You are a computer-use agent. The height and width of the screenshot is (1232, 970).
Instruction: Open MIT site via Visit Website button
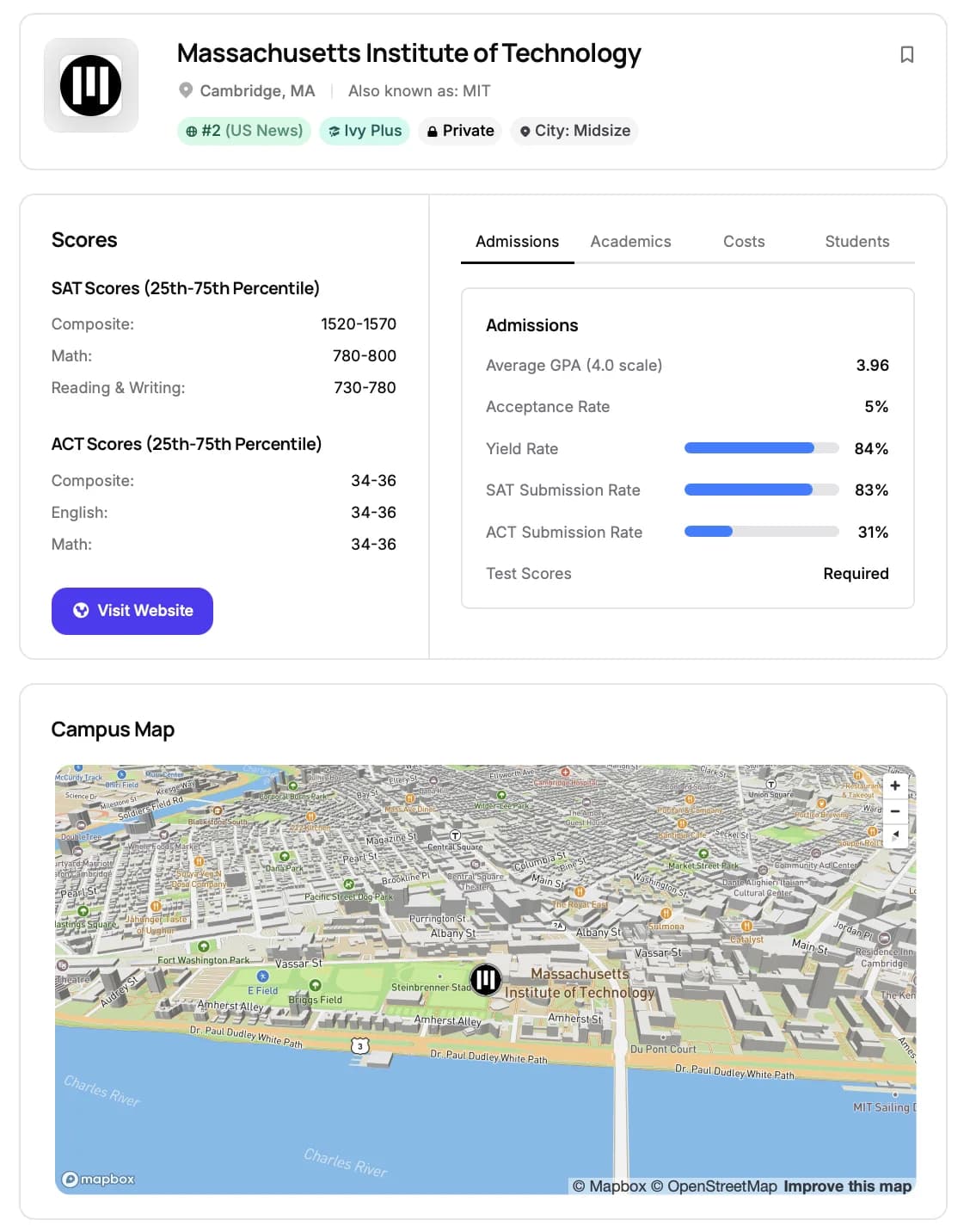point(132,611)
